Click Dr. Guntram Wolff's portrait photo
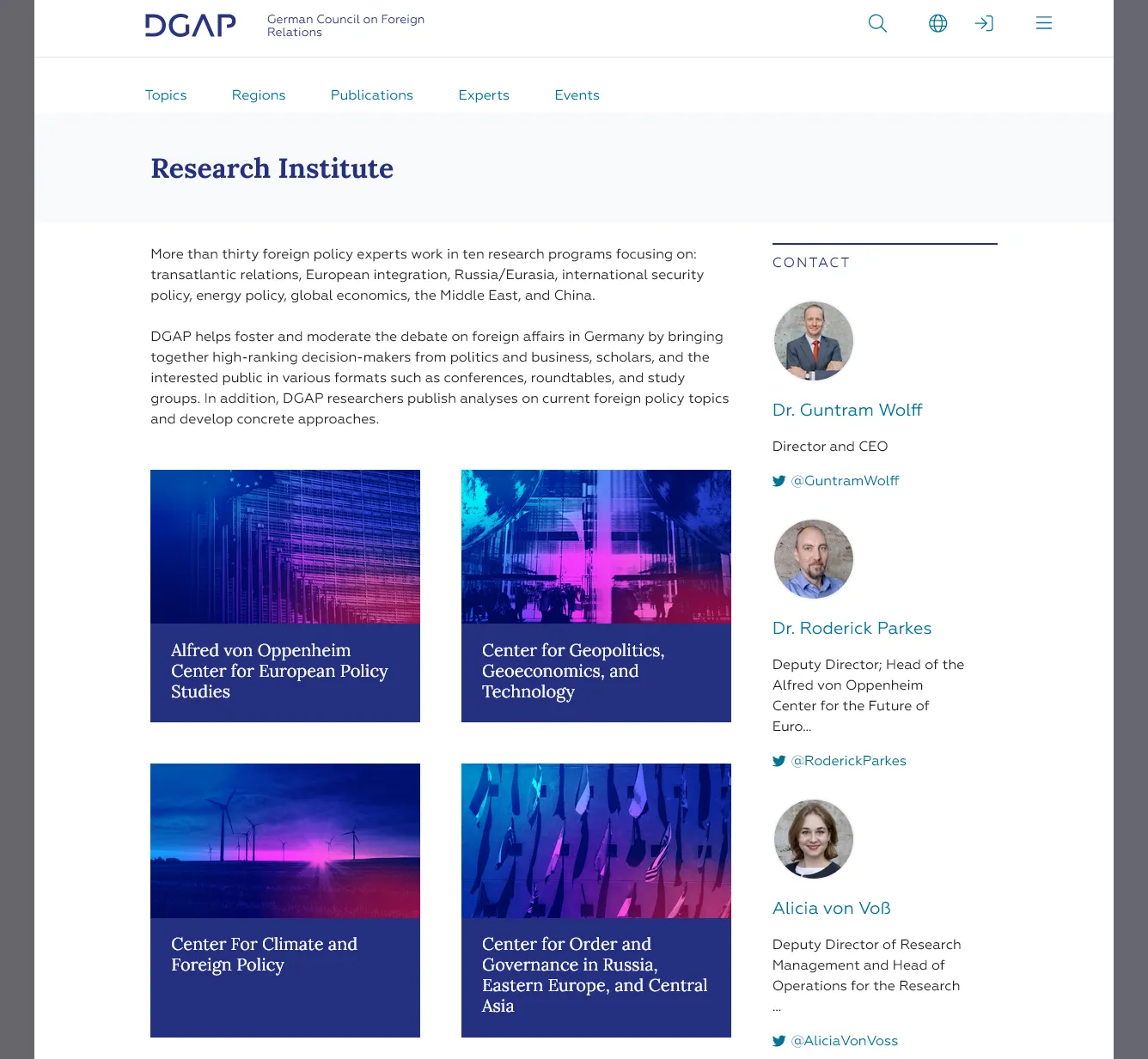 (814, 341)
